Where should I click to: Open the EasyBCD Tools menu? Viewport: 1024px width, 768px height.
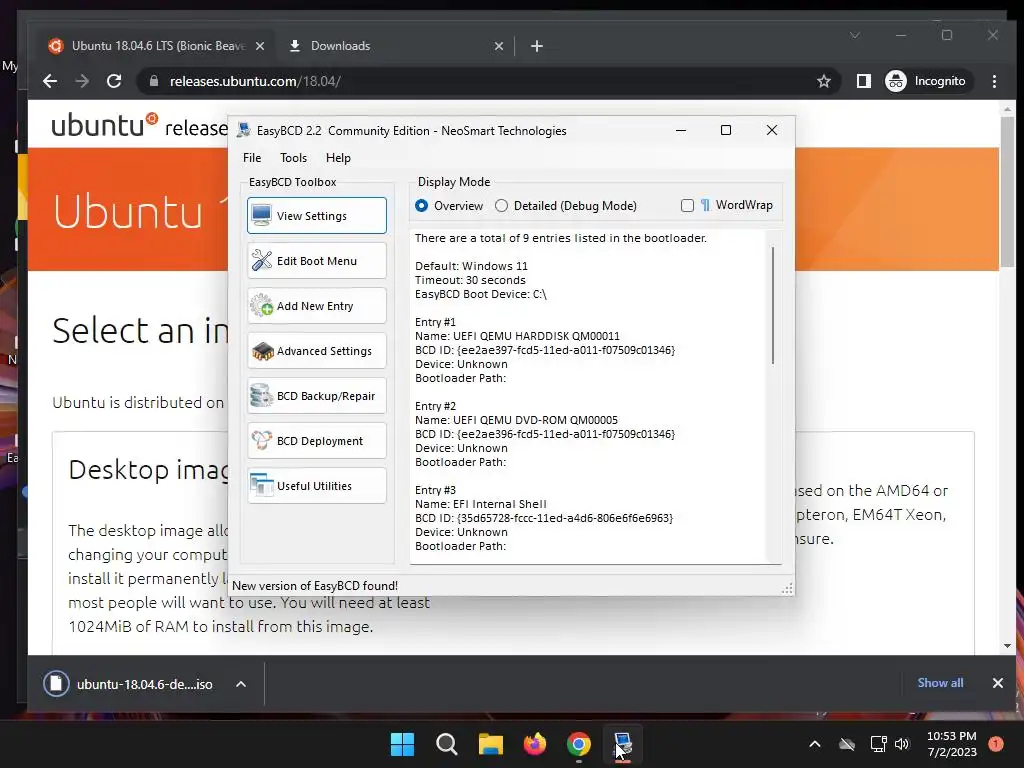[x=293, y=157]
